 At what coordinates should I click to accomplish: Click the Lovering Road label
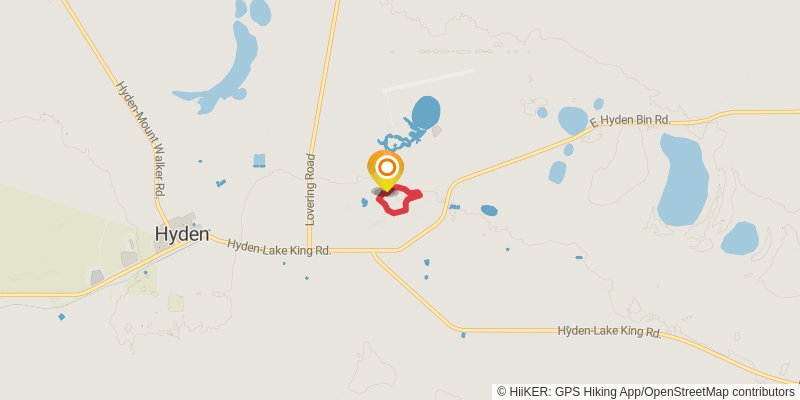310,189
